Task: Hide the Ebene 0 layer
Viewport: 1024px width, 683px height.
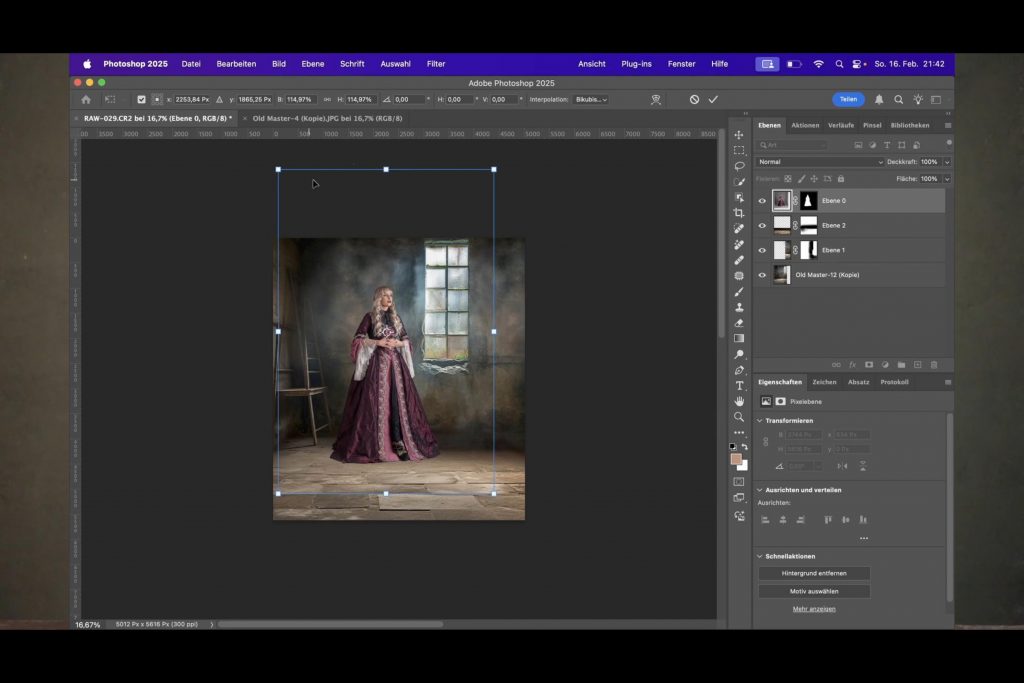Action: 762,201
